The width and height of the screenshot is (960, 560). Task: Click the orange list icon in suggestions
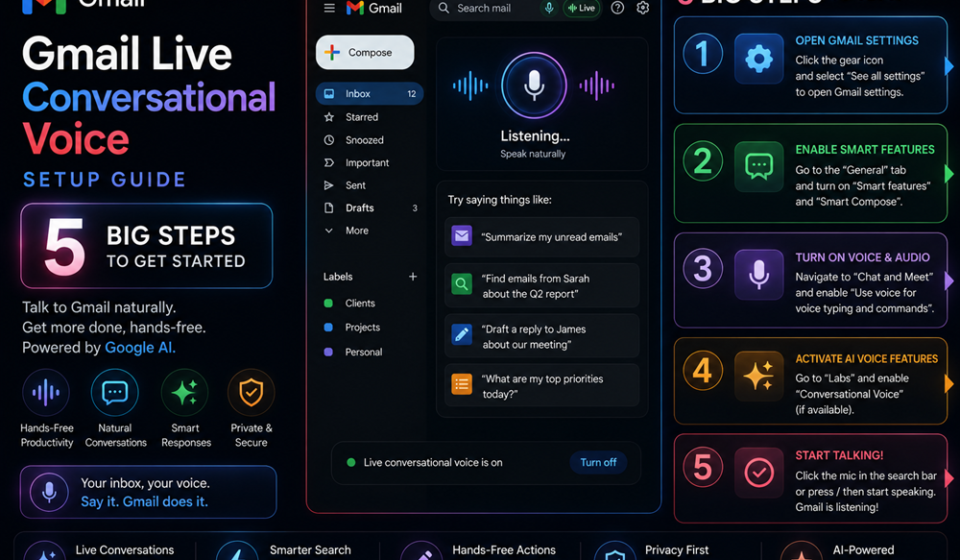click(462, 384)
